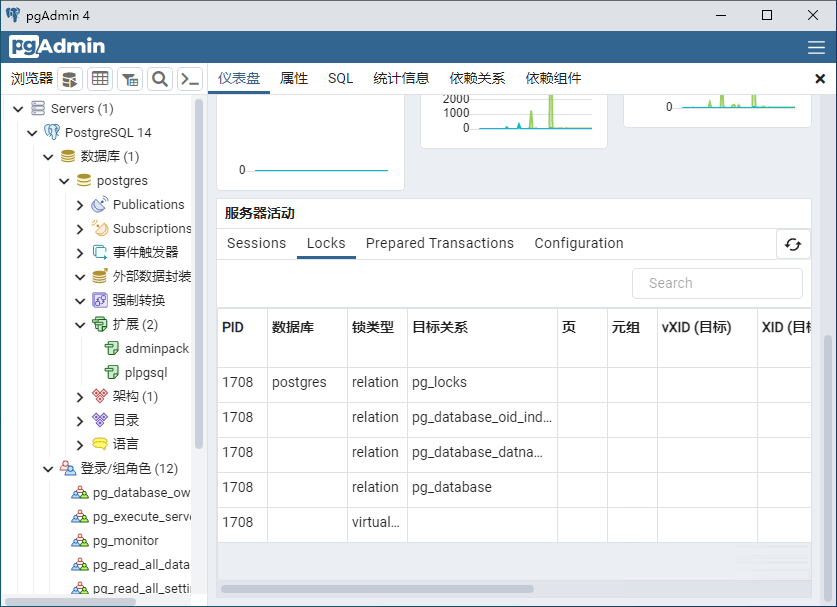
Task: Click the 外部数据封装 node icon
Action: coord(100,276)
